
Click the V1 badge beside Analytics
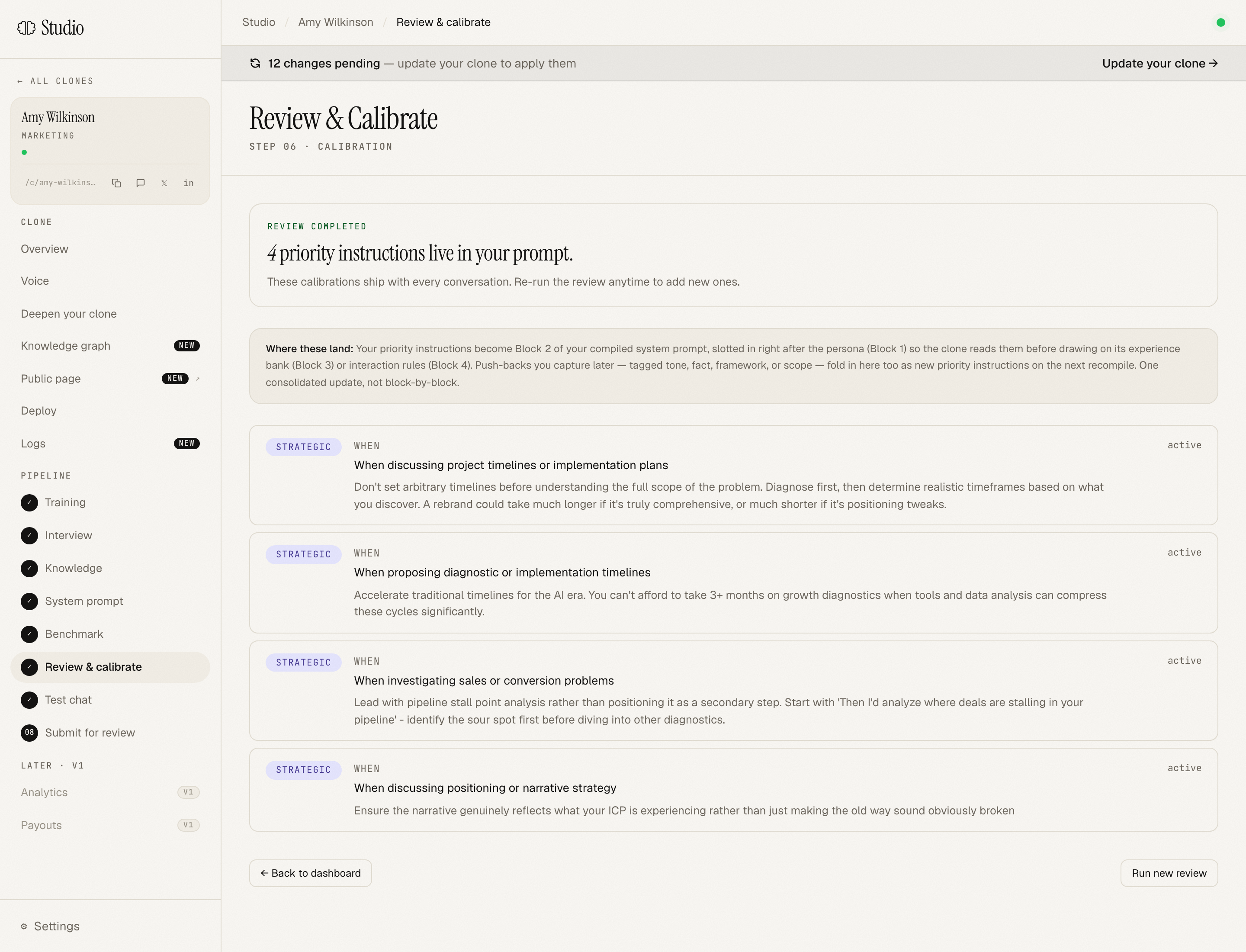[188, 792]
